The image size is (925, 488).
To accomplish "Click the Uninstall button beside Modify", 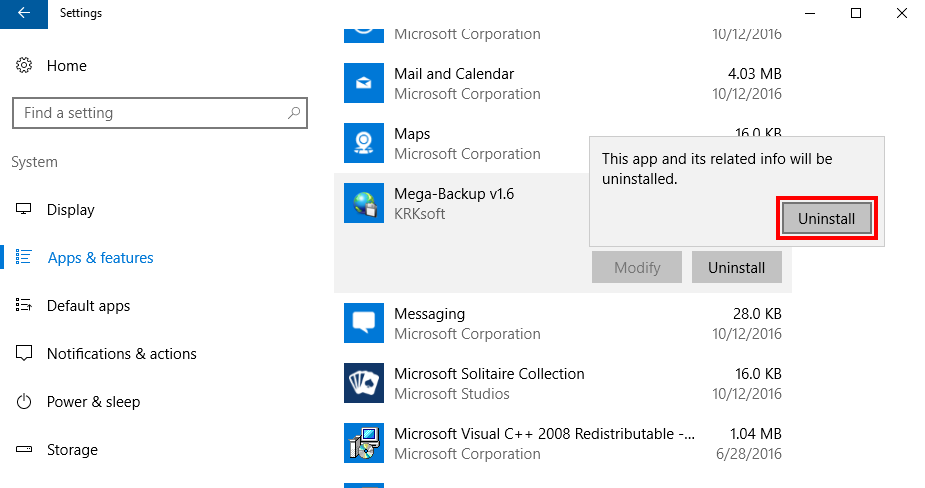I will (x=737, y=267).
